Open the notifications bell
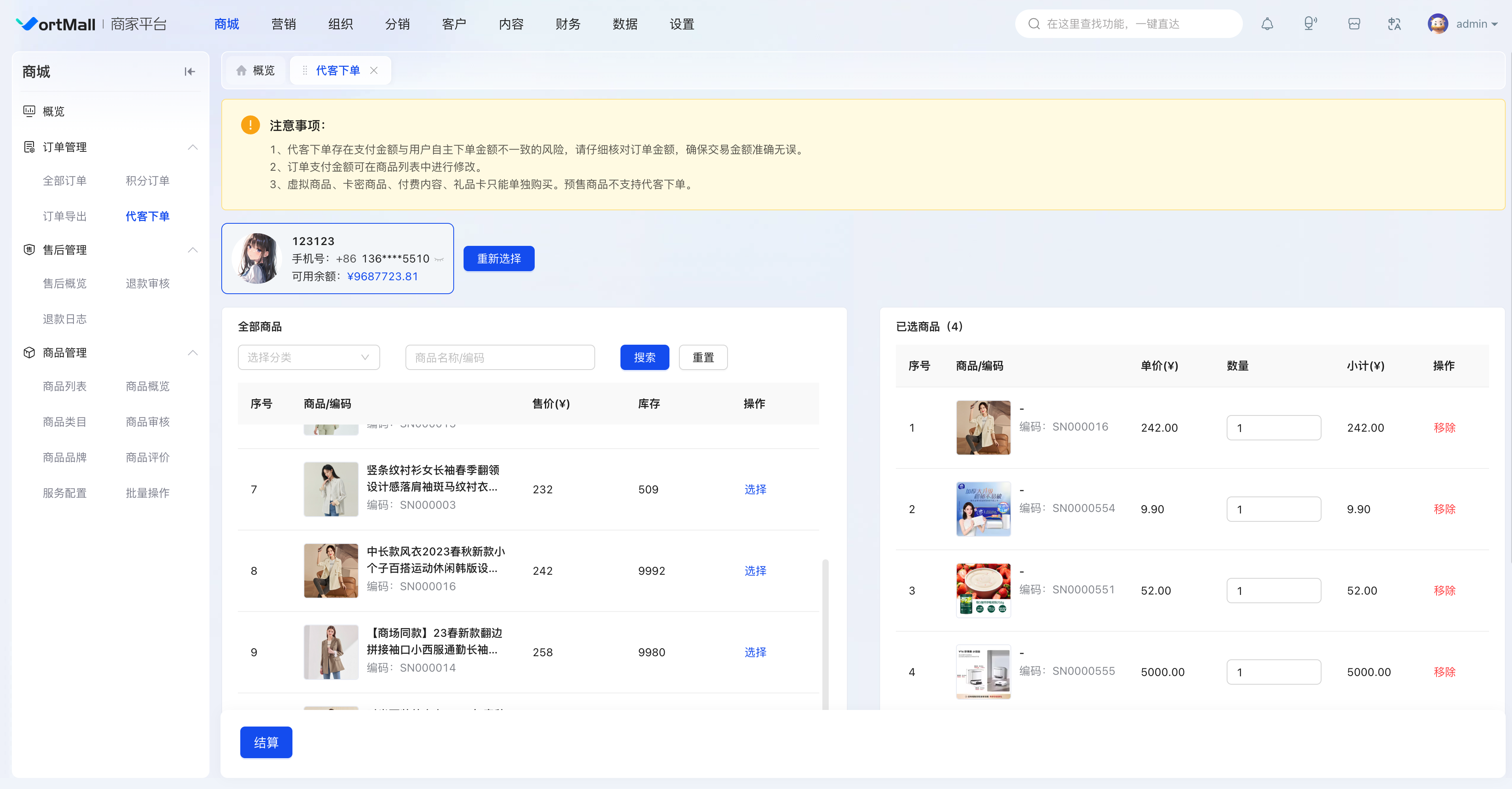Image resolution: width=1512 pixels, height=789 pixels. pyautogui.click(x=1267, y=24)
